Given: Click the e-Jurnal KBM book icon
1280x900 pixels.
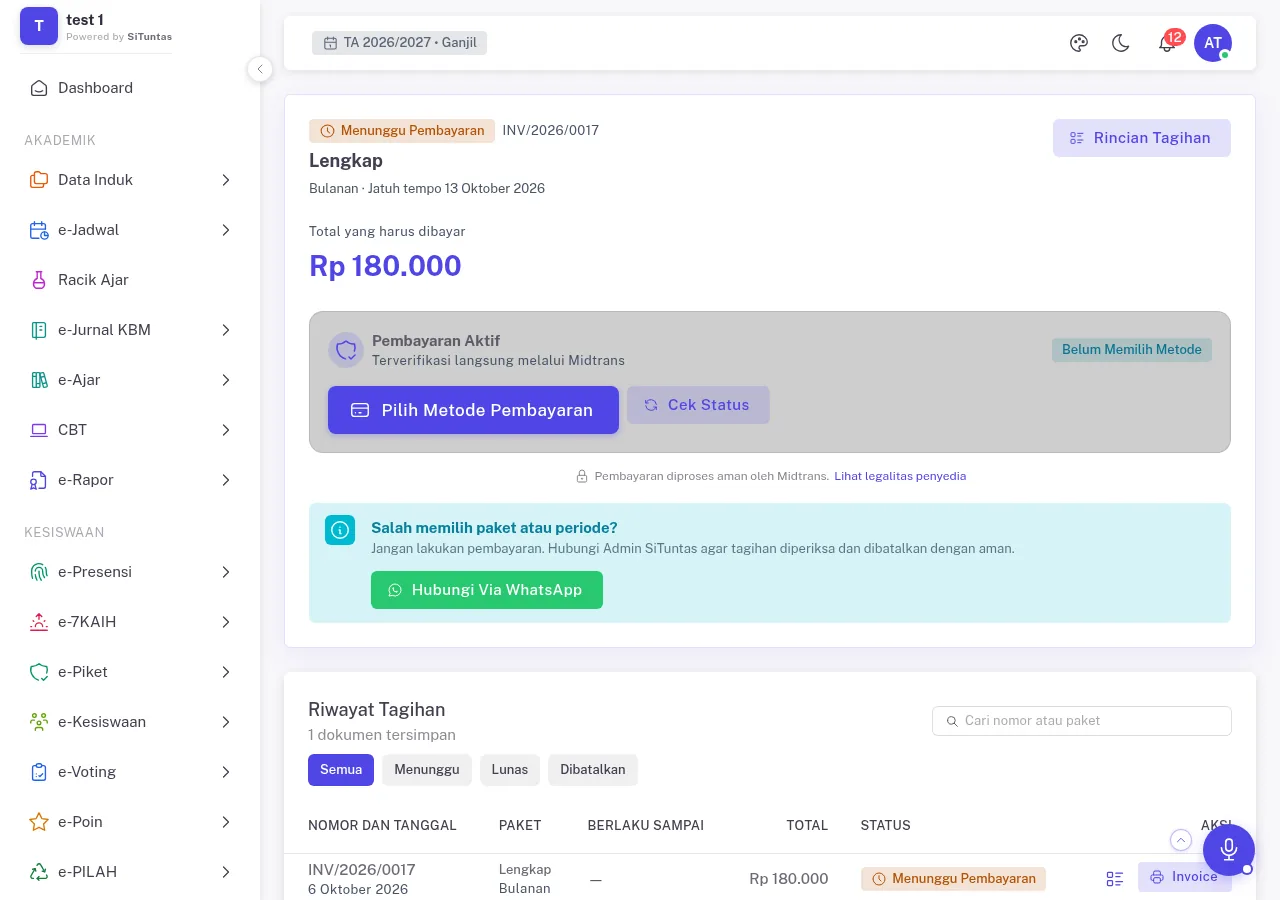Looking at the screenshot, I should pos(39,330).
